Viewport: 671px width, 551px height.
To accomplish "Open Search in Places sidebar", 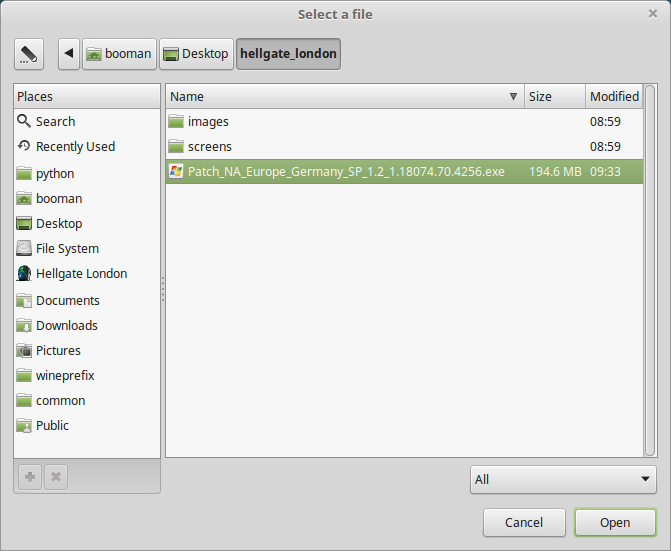I will [x=87, y=121].
